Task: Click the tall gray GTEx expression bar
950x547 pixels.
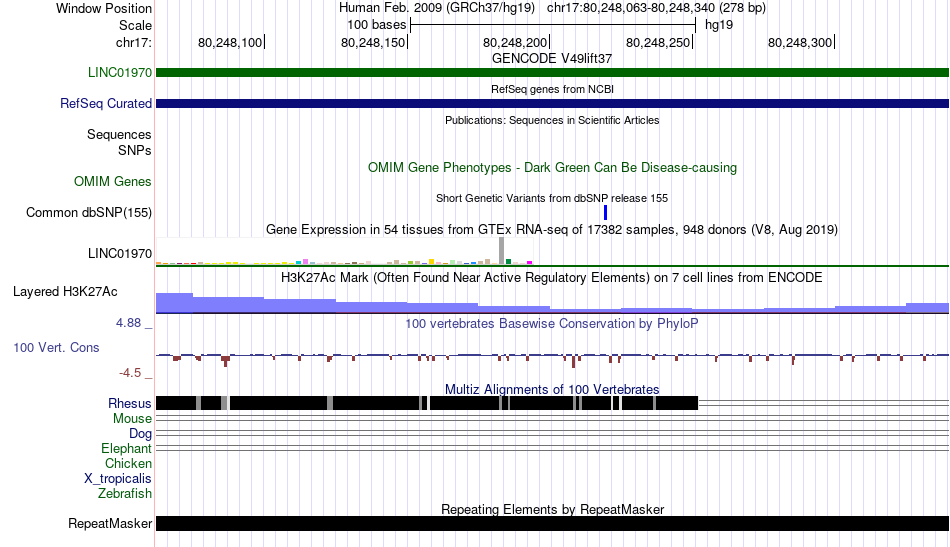Action: (502, 251)
